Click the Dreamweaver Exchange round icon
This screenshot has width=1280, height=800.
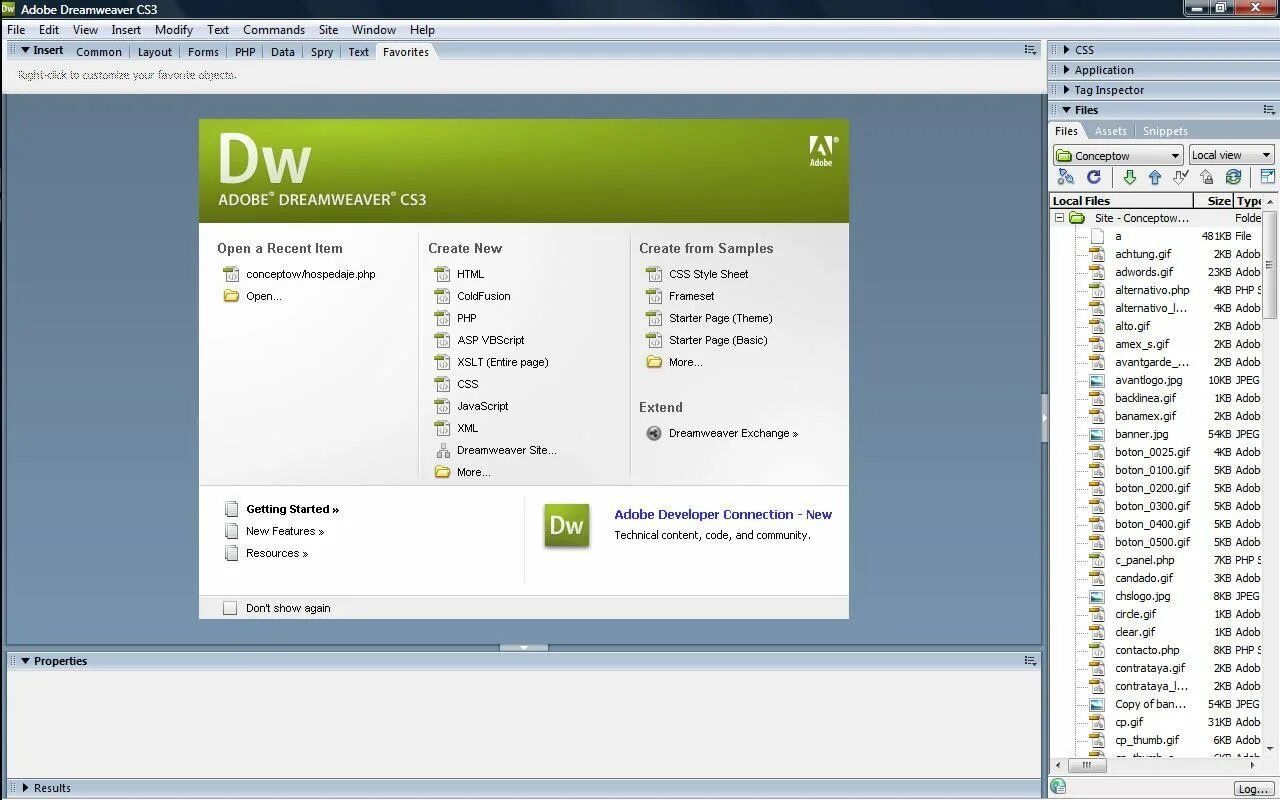[x=654, y=433]
